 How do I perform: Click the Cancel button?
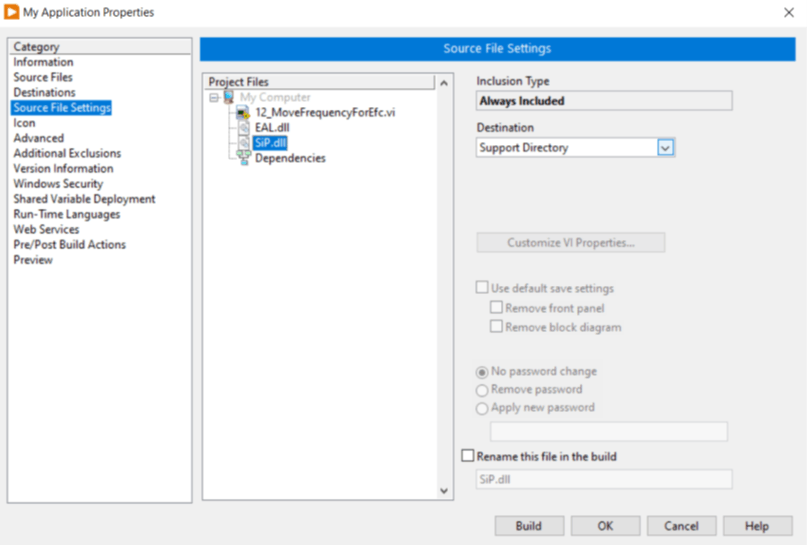point(681,526)
